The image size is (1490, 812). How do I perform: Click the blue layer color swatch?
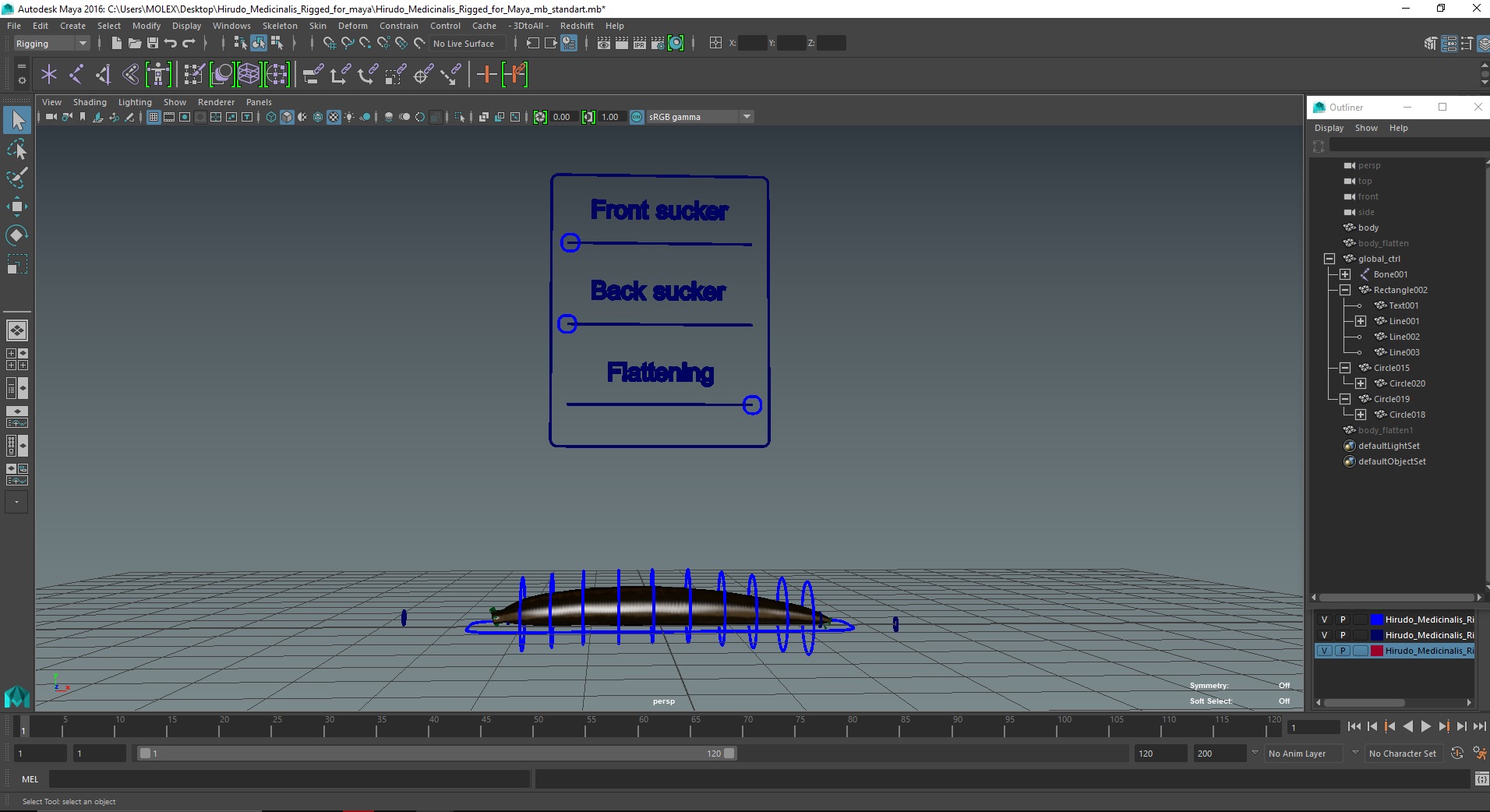point(1377,620)
